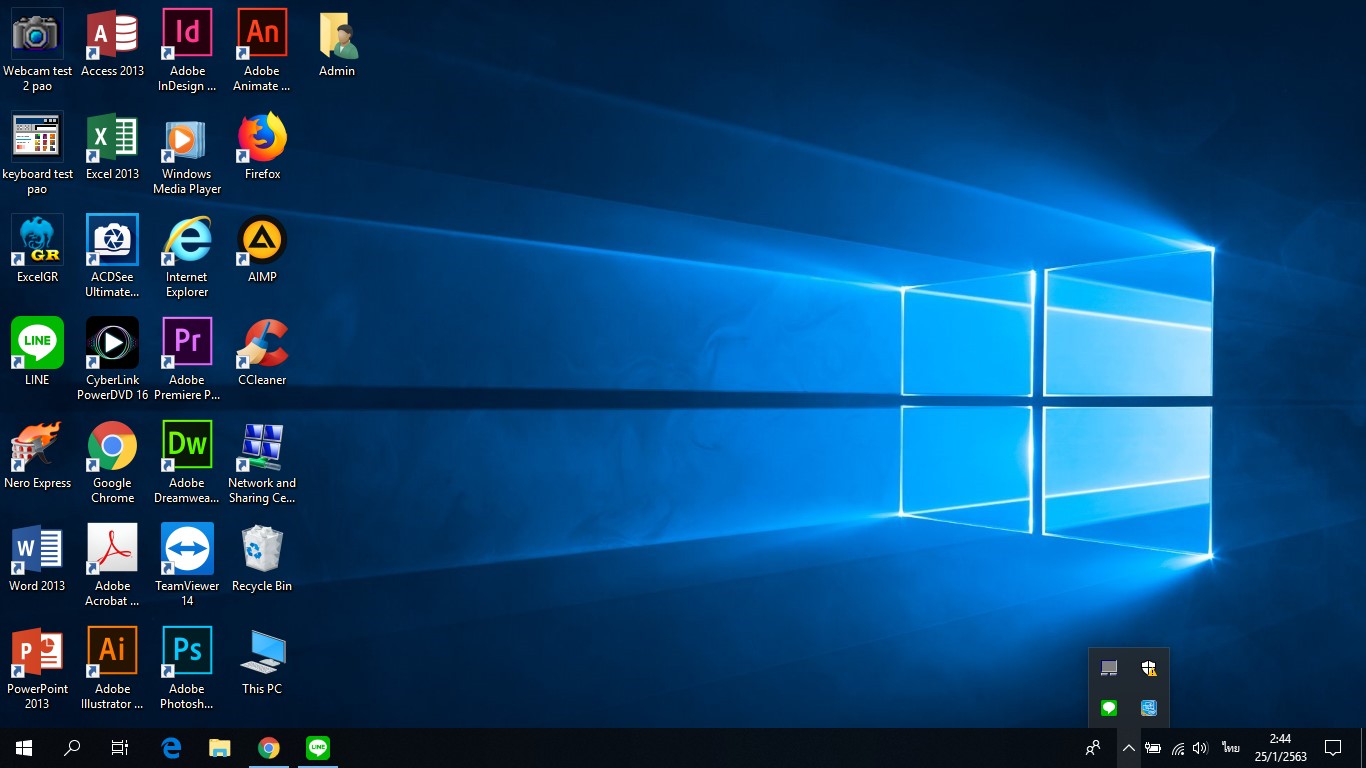Switch to Google Chrome on the taskbar
Screen dimensions: 1366x768
[x=268, y=748]
